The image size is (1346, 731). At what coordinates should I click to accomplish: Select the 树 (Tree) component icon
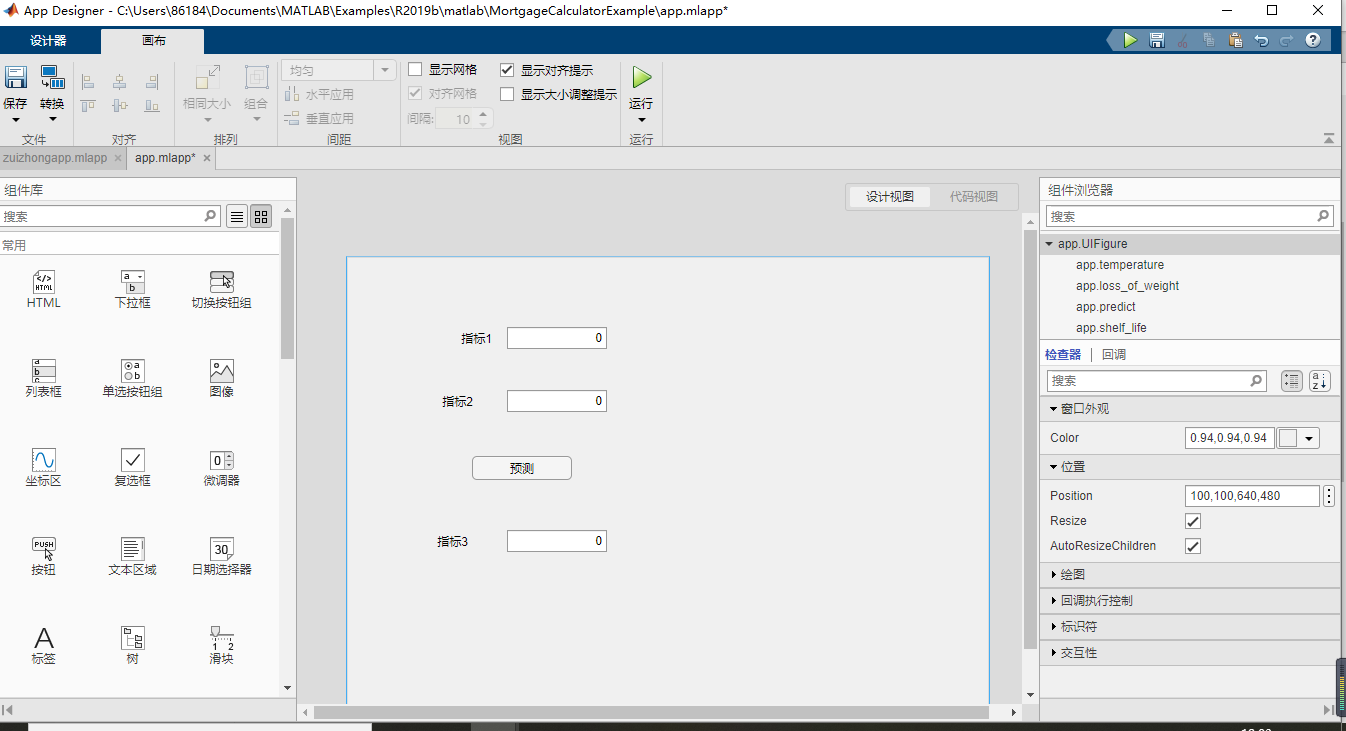click(132, 645)
